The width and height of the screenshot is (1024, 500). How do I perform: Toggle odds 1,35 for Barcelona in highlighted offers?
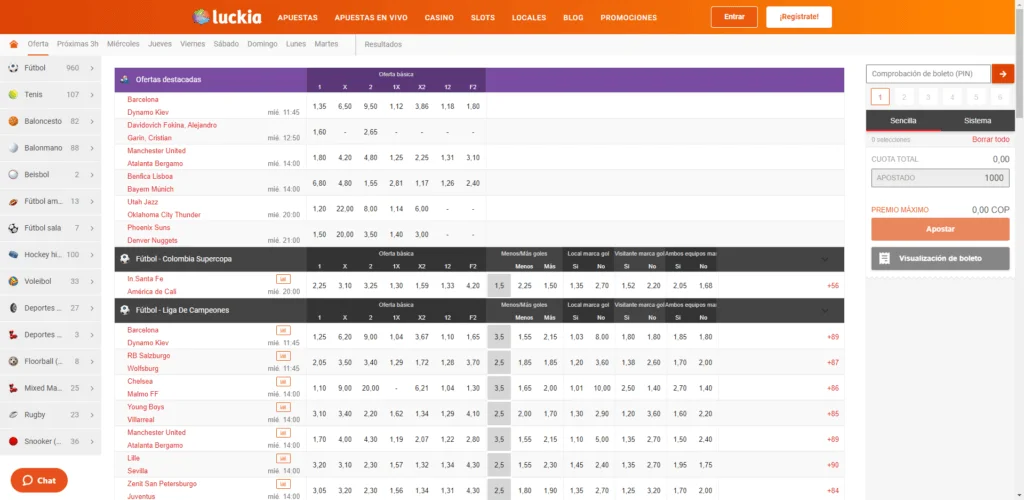click(x=319, y=106)
